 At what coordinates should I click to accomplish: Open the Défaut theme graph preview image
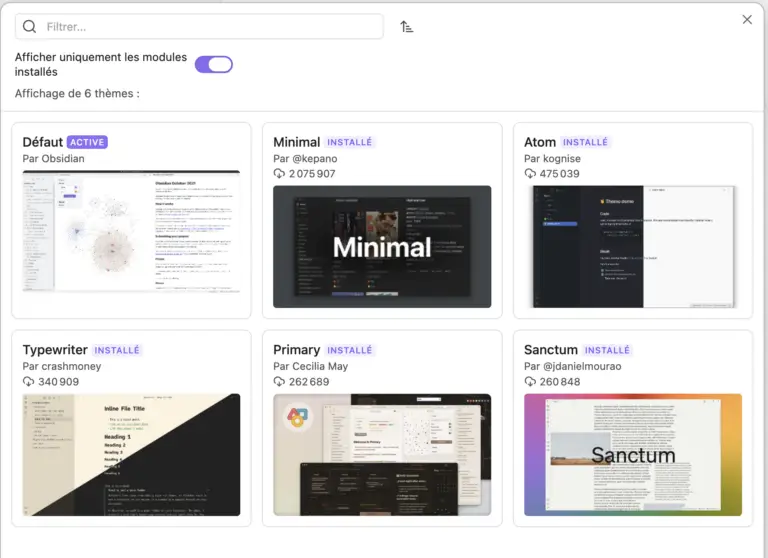(x=131, y=232)
